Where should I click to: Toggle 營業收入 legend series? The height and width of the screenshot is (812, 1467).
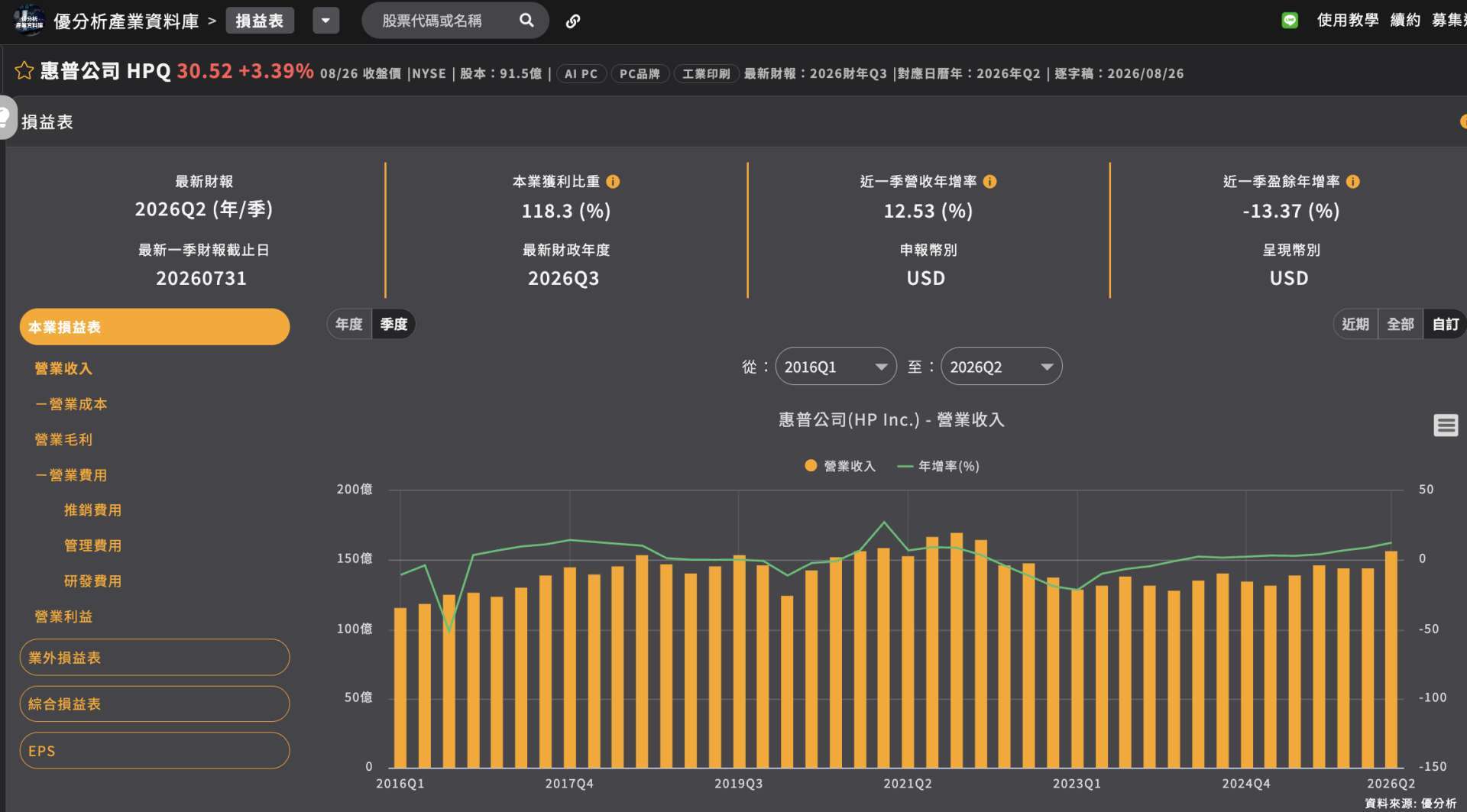click(x=840, y=466)
